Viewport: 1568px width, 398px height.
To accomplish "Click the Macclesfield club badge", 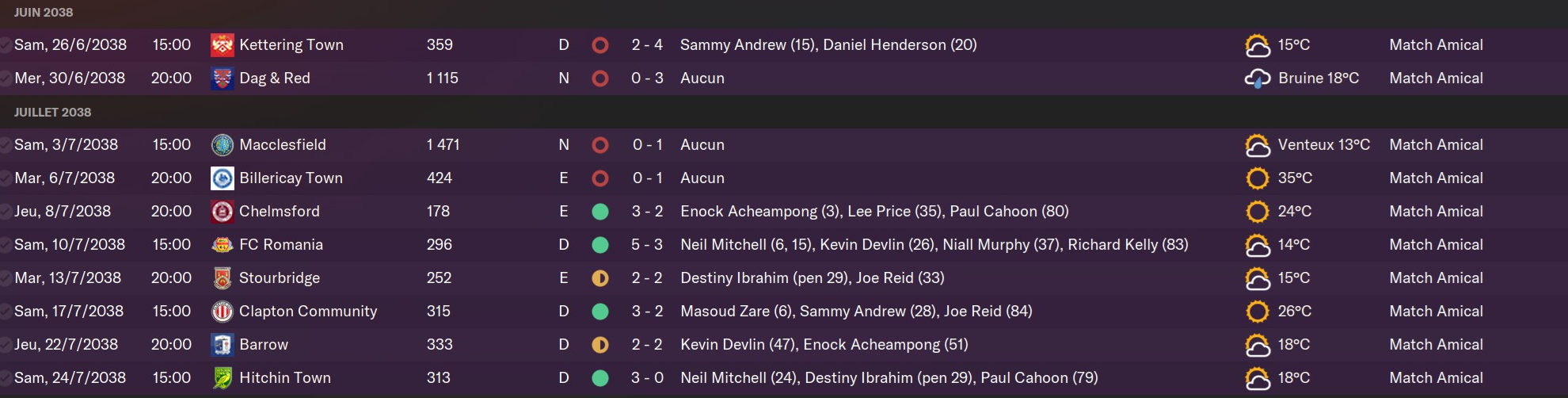I will coord(222,145).
